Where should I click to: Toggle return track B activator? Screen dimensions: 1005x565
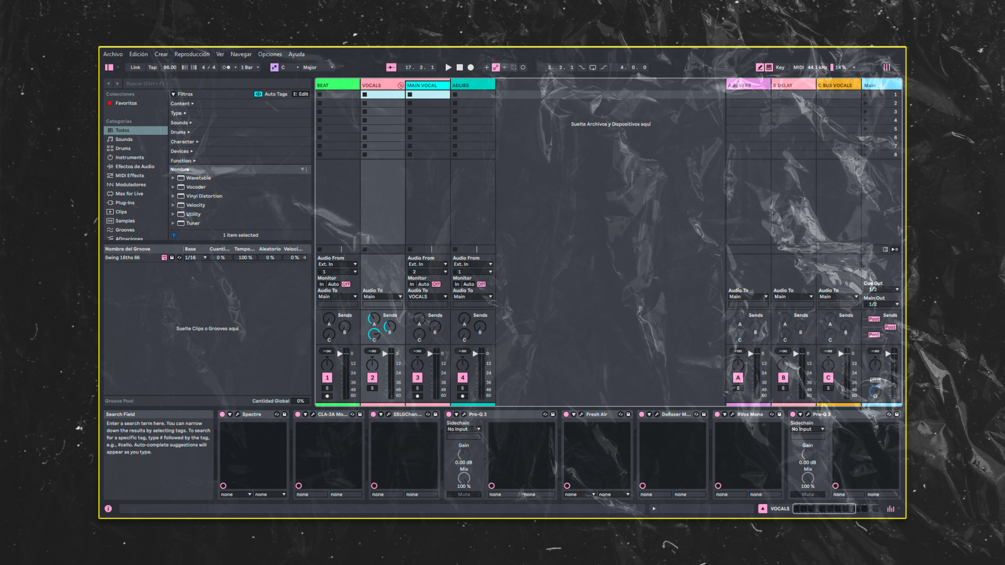point(783,378)
